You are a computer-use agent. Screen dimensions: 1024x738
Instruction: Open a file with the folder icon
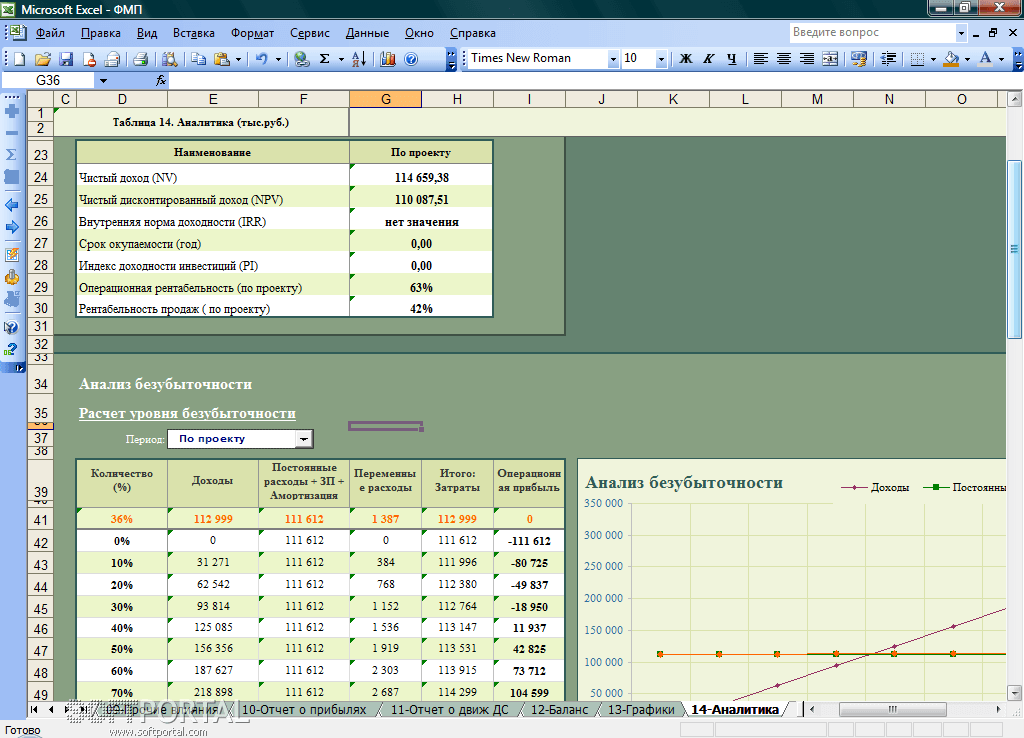click(x=44, y=59)
